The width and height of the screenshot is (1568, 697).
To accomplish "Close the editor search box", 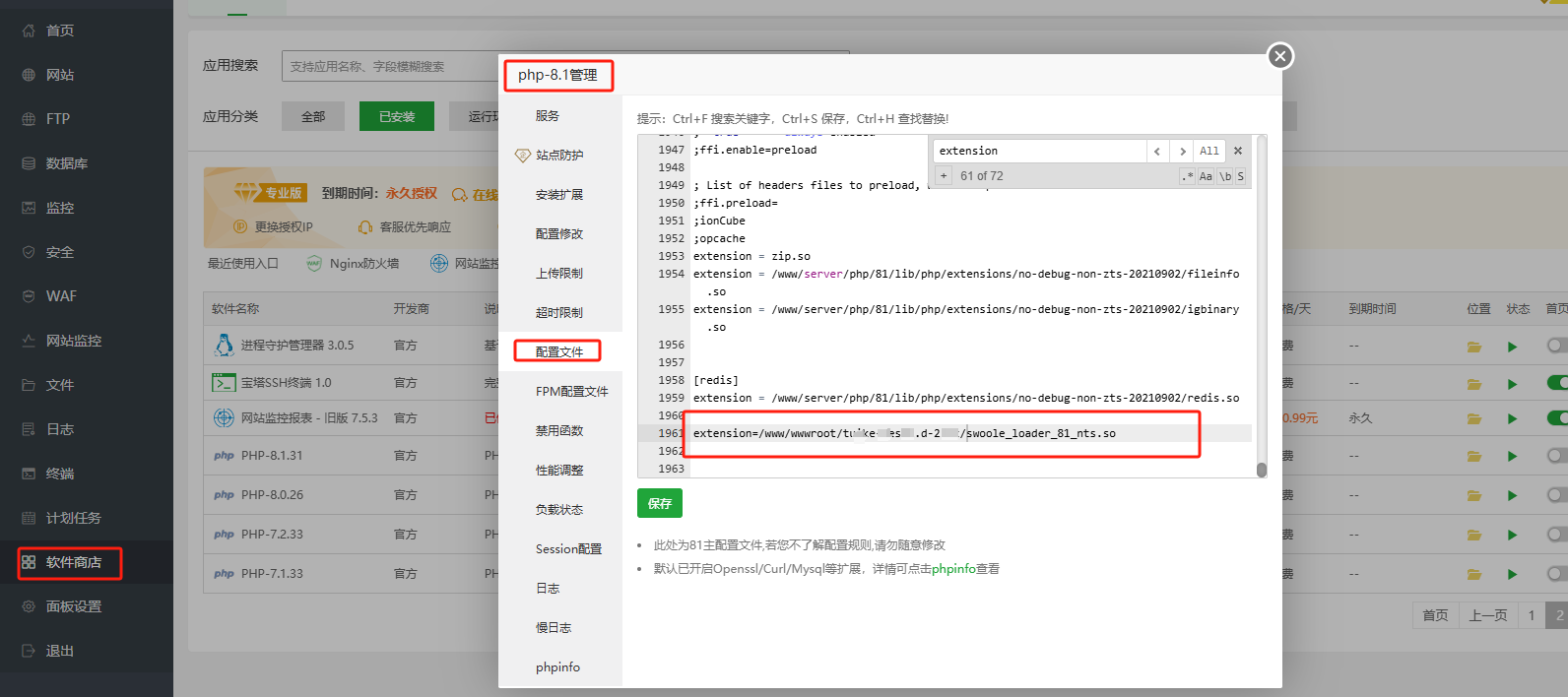I will tap(1238, 151).
